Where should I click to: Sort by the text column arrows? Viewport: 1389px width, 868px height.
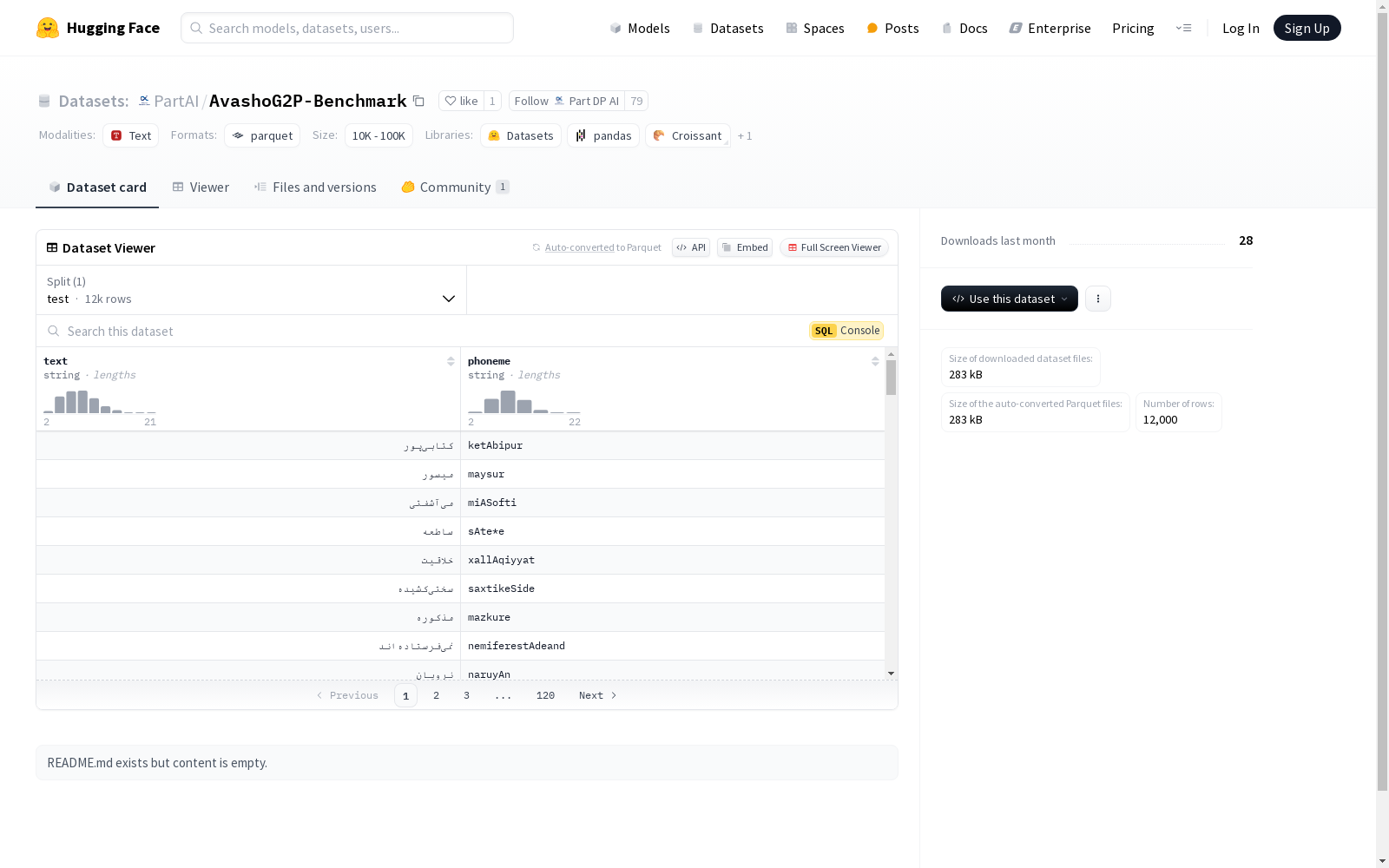[451, 361]
